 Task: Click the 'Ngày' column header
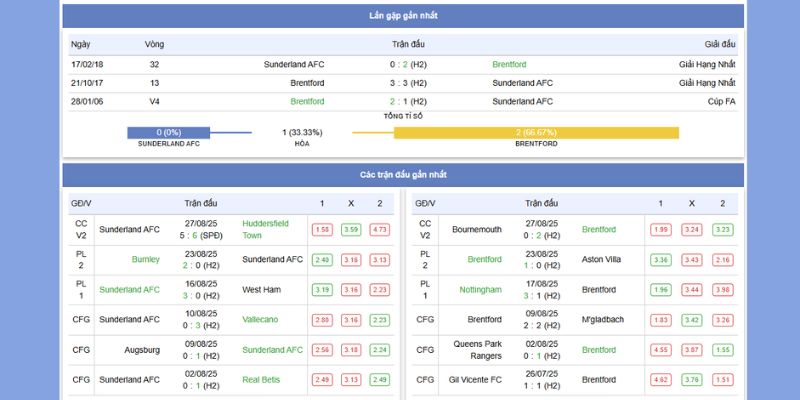[x=81, y=44]
